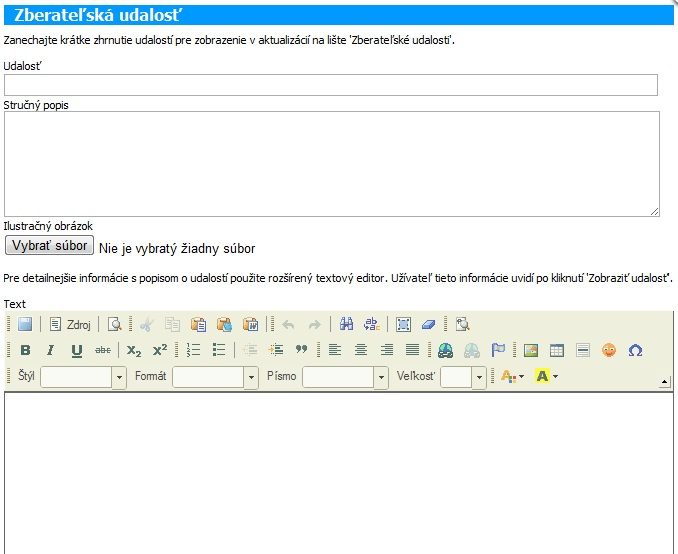This screenshot has height=554, width=678.
Task: Toggle Underline formatting
Action: click(77, 350)
